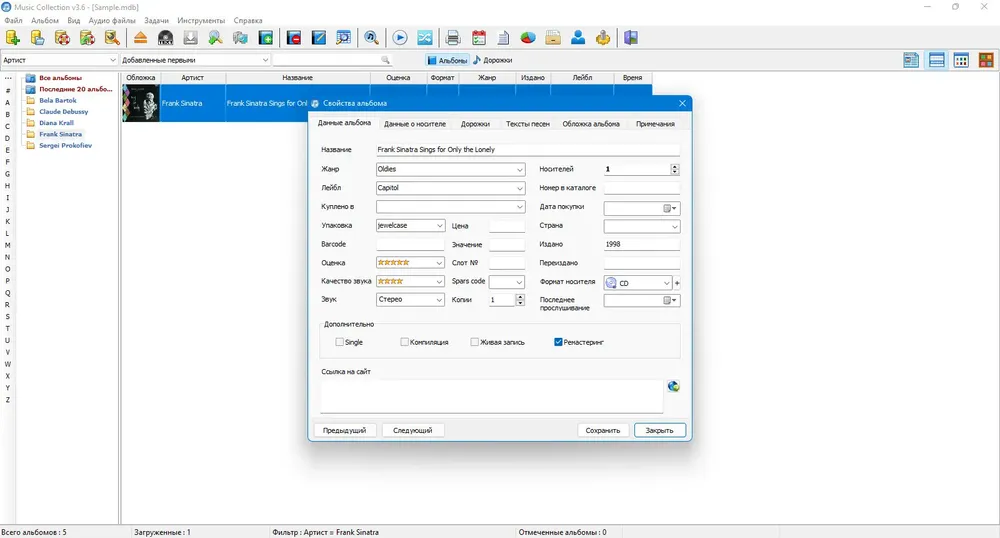1000x538 pixels.
Task: Click the blue user profile icon
Action: [x=578, y=38]
